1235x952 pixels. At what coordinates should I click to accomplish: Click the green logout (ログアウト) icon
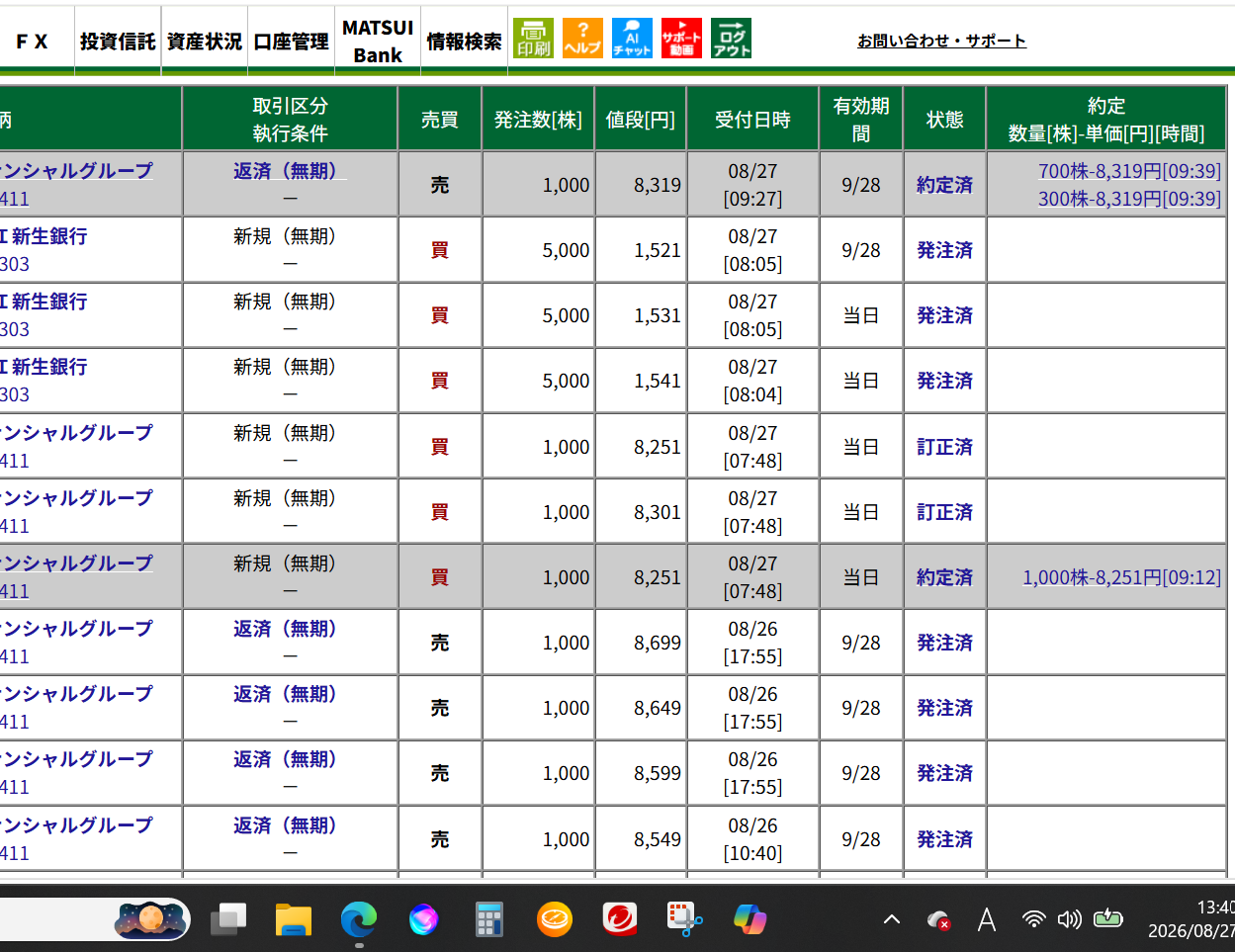(x=731, y=39)
